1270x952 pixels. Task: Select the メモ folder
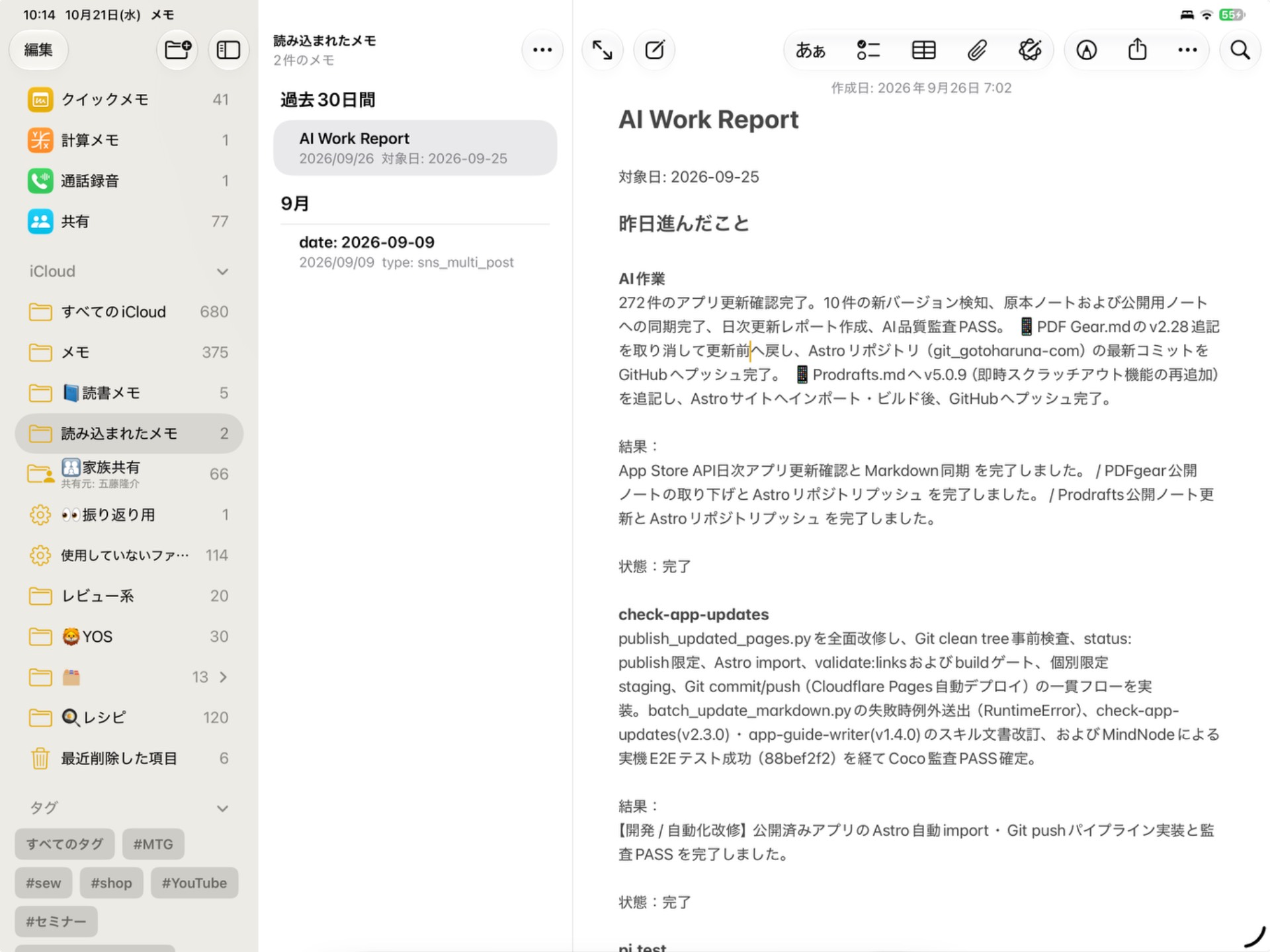[x=129, y=352]
